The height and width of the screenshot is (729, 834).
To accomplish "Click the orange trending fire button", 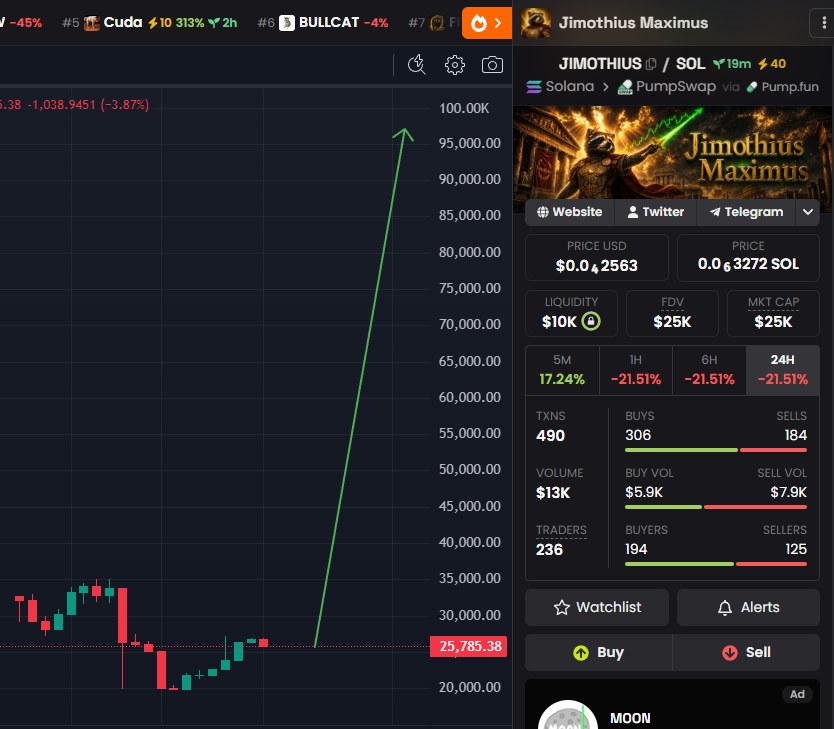I will click(x=487, y=23).
